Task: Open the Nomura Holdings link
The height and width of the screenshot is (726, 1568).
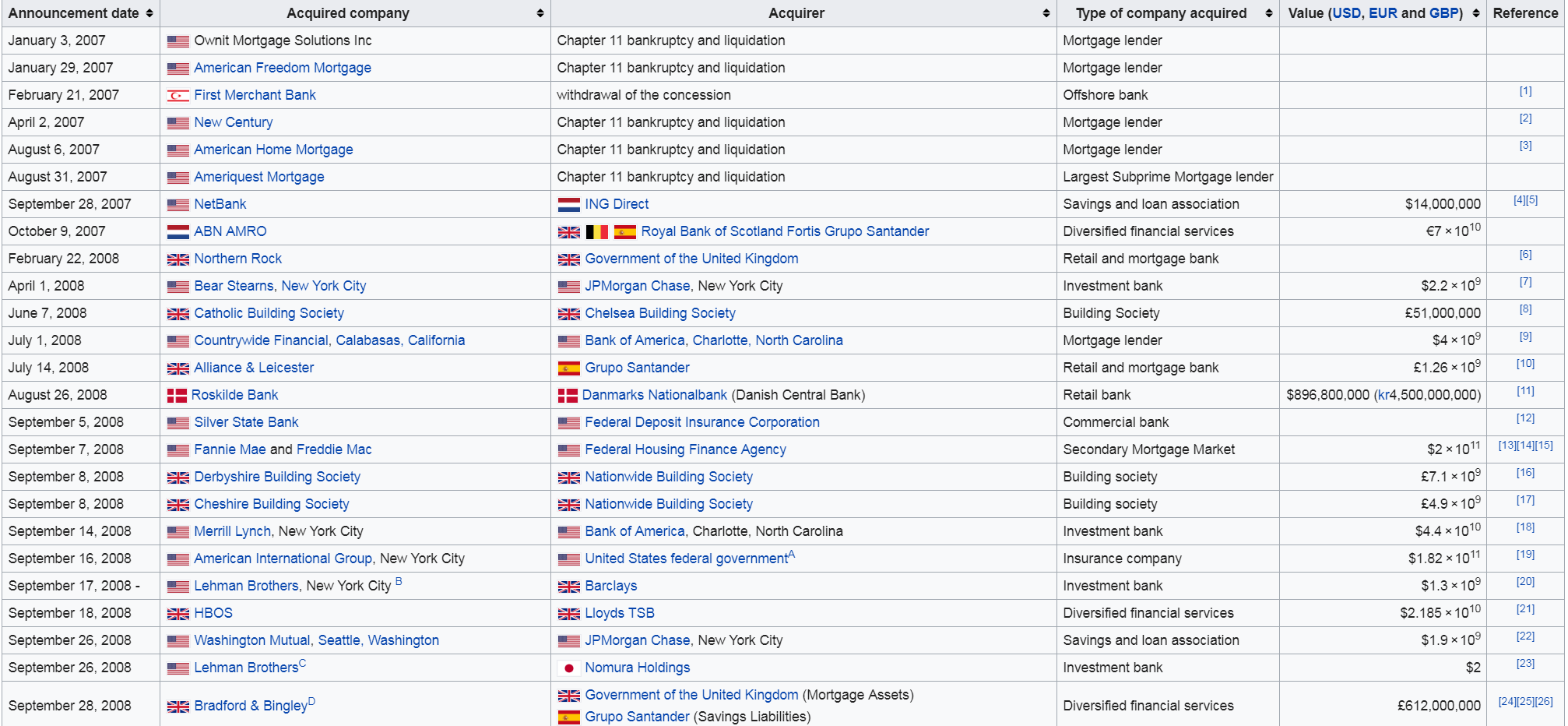Action: pos(638,668)
